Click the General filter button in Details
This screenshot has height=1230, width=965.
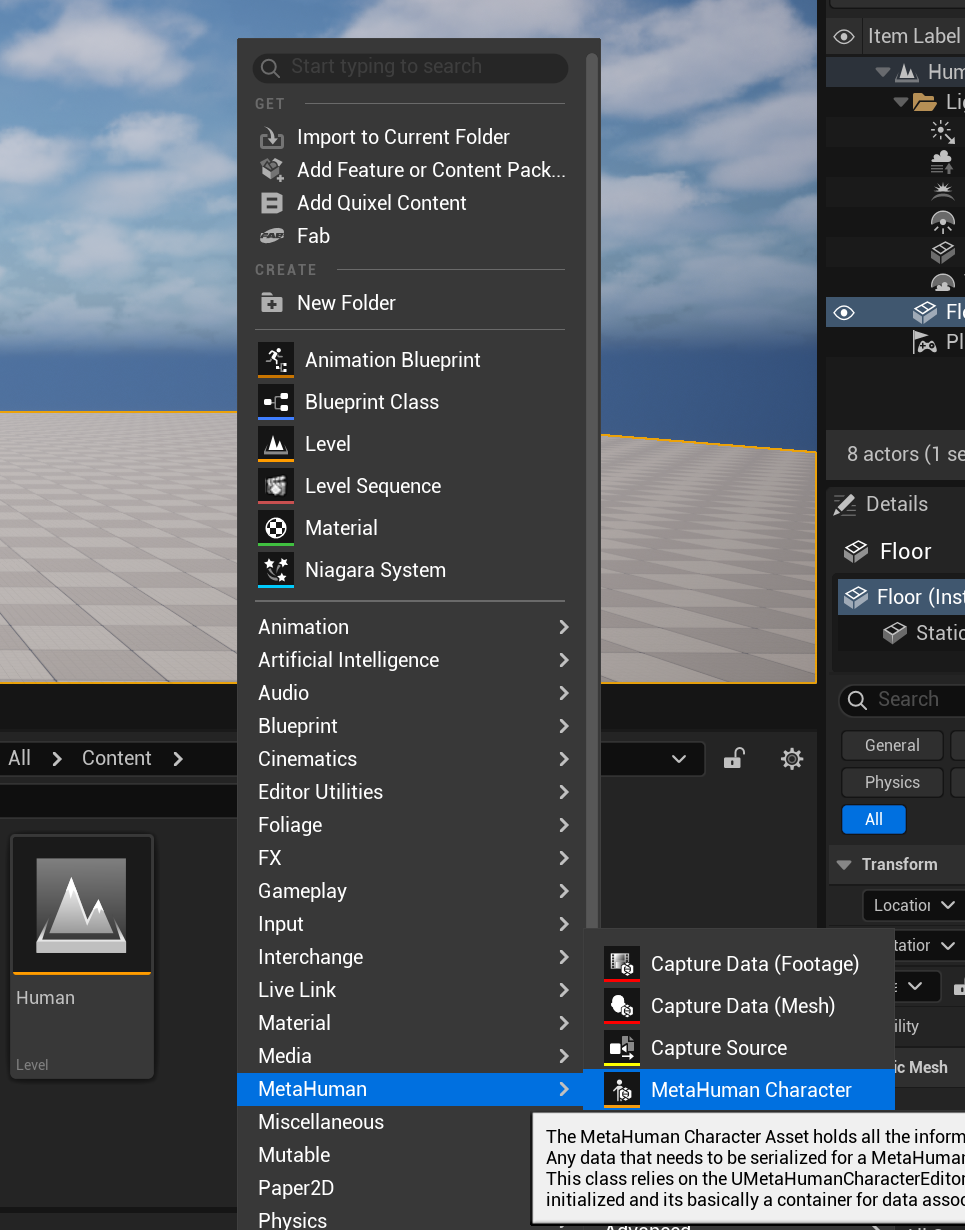click(x=892, y=745)
